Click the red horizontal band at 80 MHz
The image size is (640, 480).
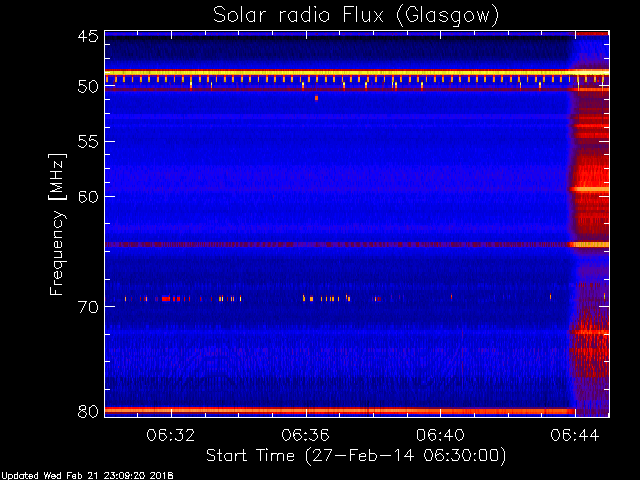(x=340, y=411)
